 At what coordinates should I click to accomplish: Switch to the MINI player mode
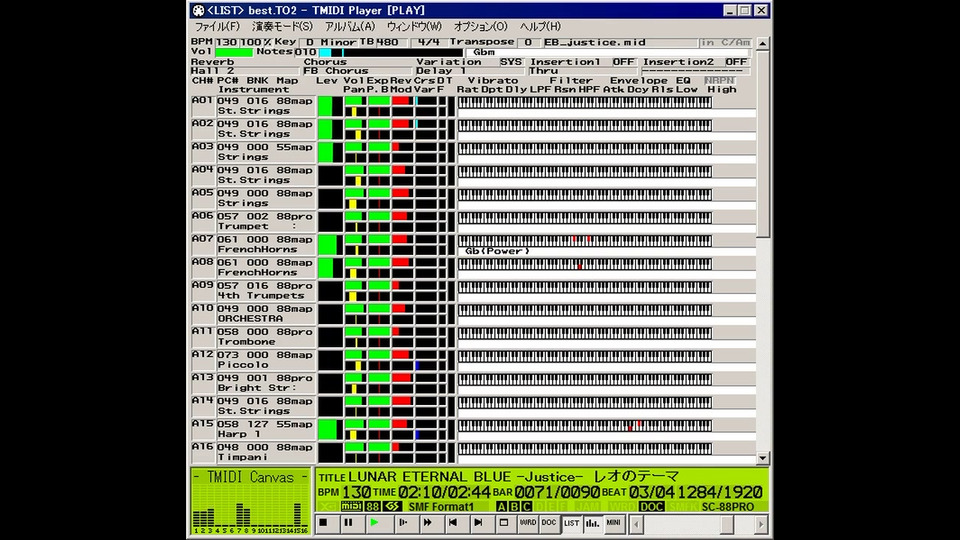click(x=613, y=523)
